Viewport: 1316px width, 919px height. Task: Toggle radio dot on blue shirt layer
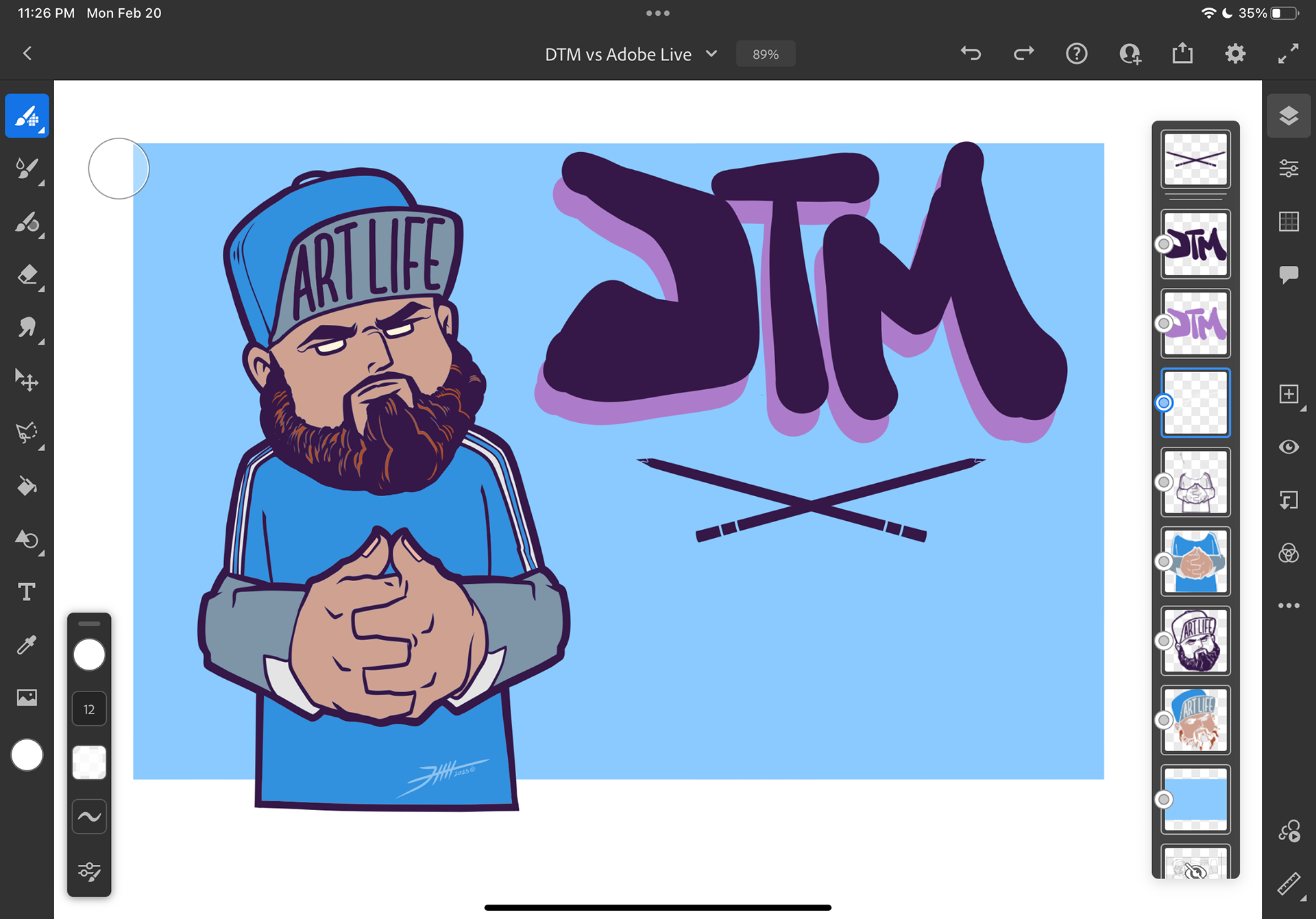1163,561
